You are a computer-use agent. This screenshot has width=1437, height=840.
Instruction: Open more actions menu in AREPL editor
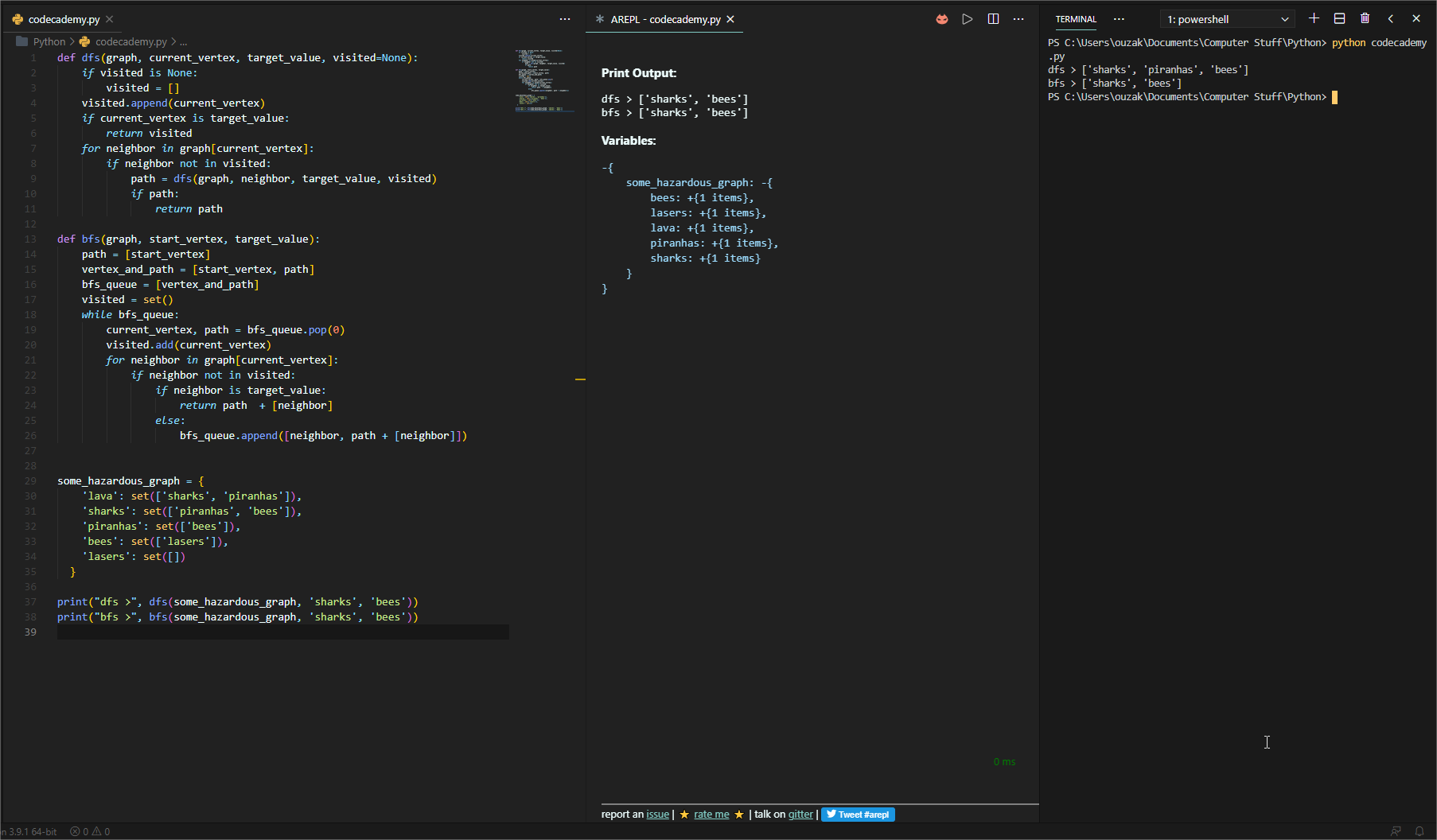(1018, 18)
